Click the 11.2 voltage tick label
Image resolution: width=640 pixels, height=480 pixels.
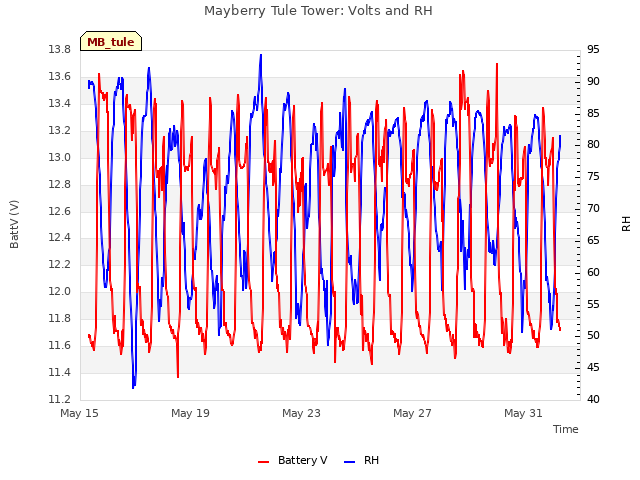coord(59,399)
